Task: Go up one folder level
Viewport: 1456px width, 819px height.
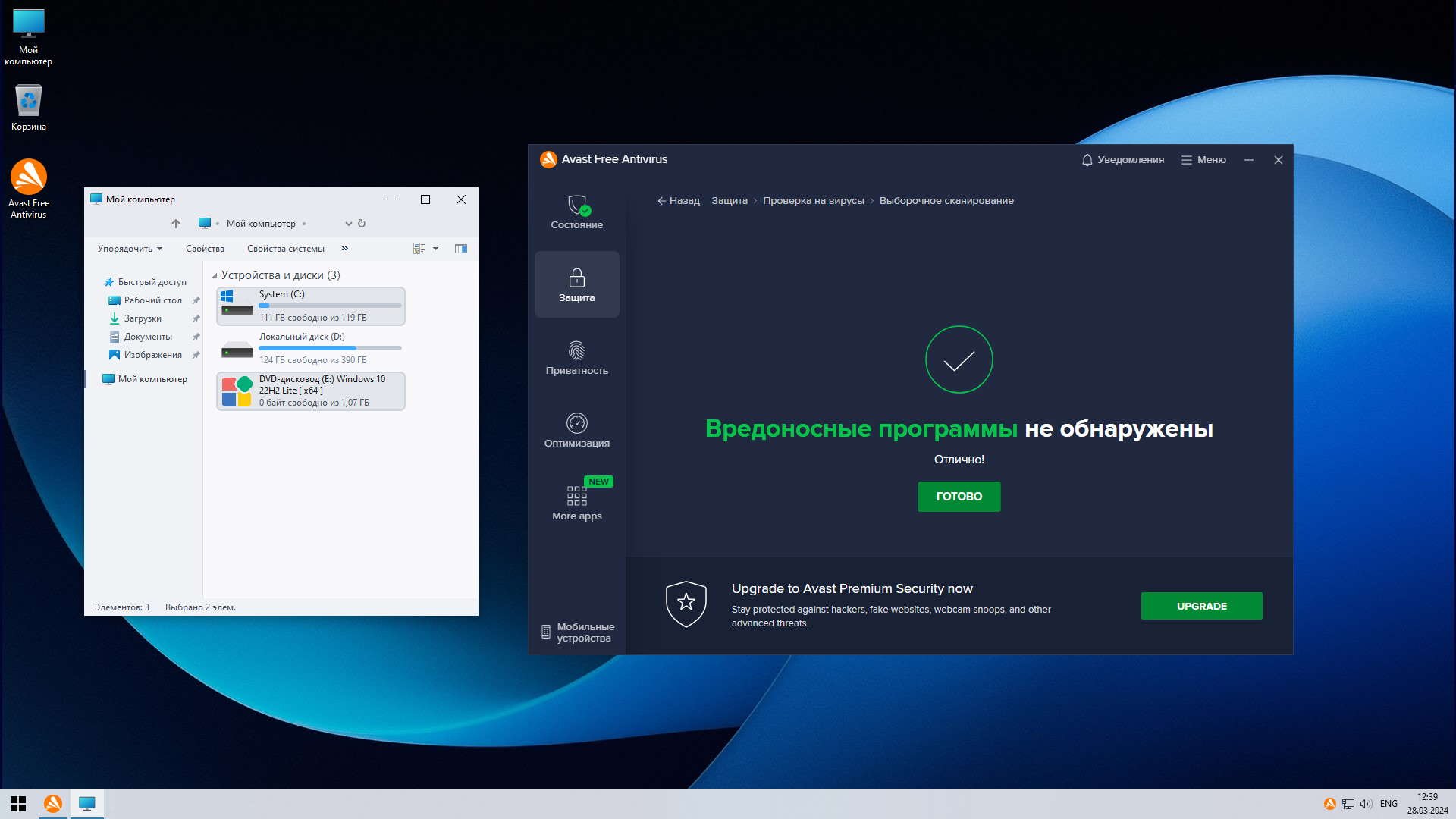Action: coord(176,224)
